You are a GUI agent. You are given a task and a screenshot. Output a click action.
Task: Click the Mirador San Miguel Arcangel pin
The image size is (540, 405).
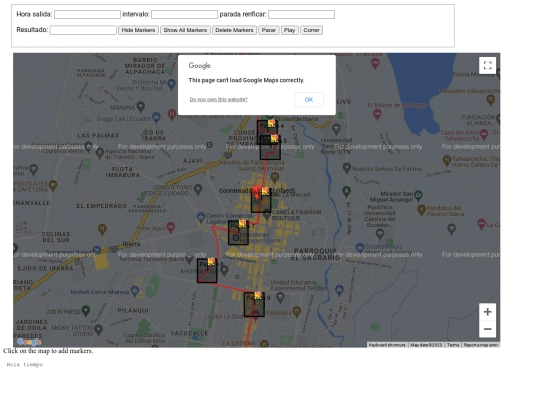pyautogui.click(x=418, y=195)
